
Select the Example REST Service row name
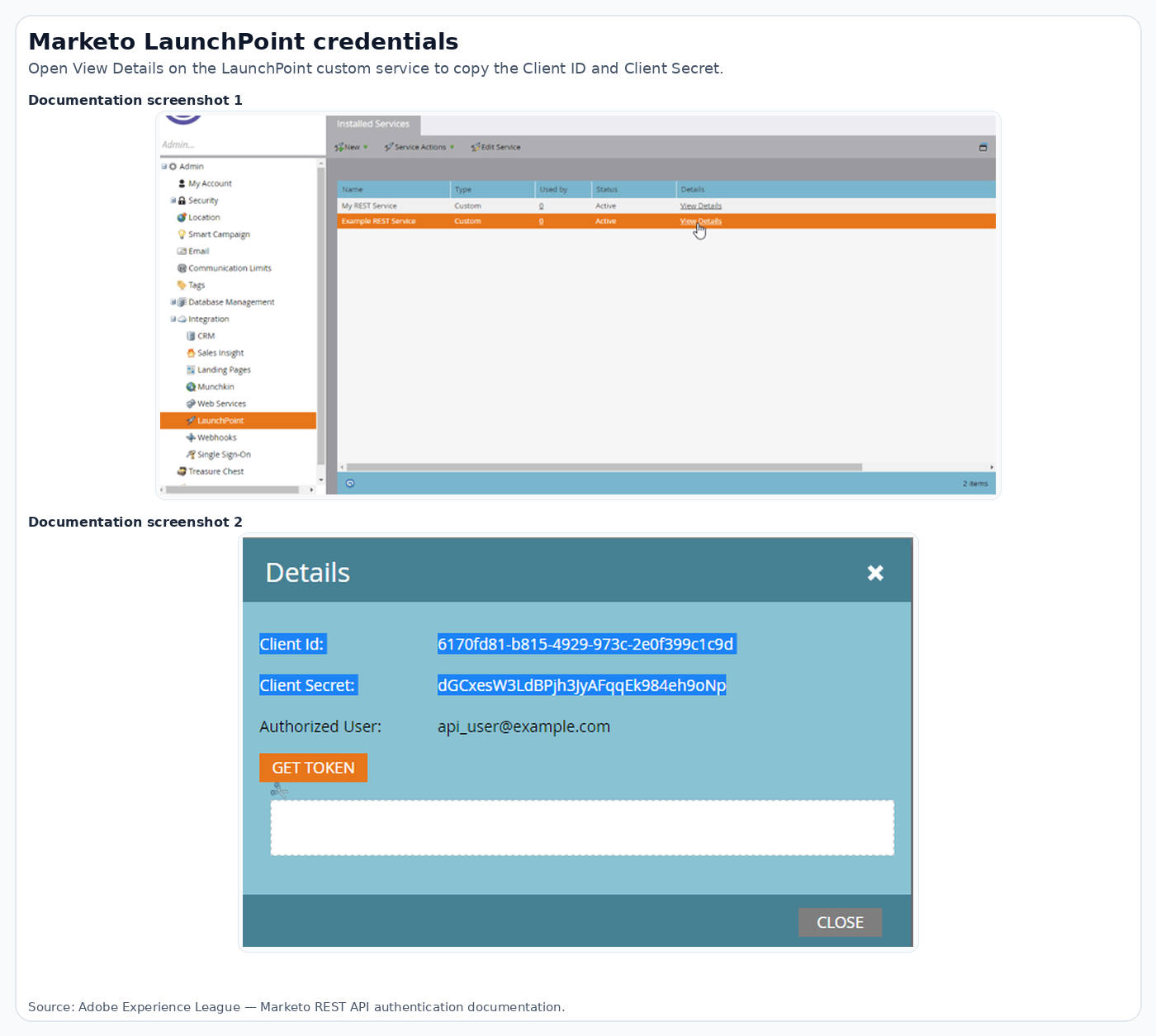pyautogui.click(x=378, y=221)
